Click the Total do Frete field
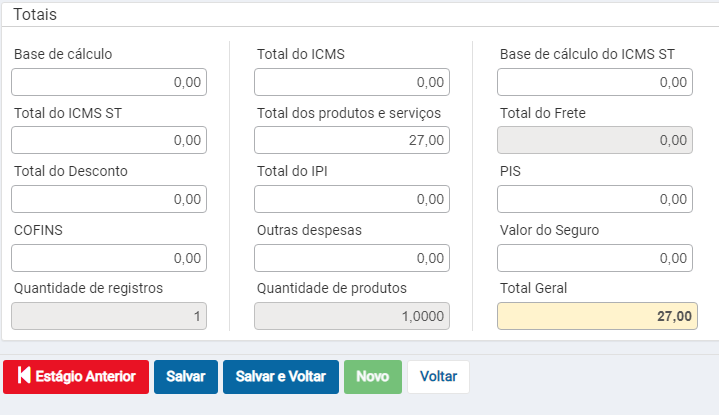The image size is (719, 415). [x=595, y=140]
